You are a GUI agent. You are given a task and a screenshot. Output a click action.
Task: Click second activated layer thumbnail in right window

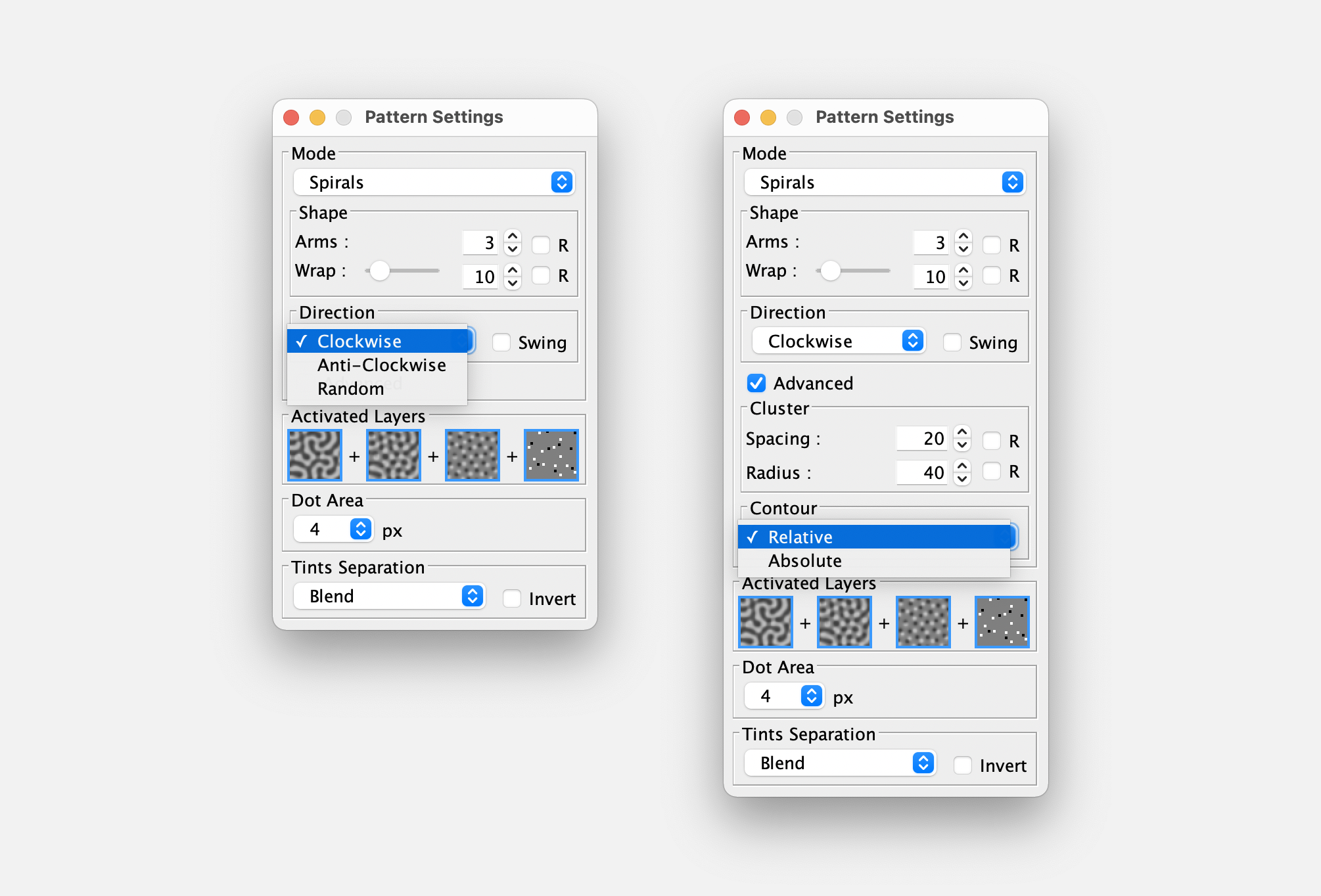pos(844,622)
